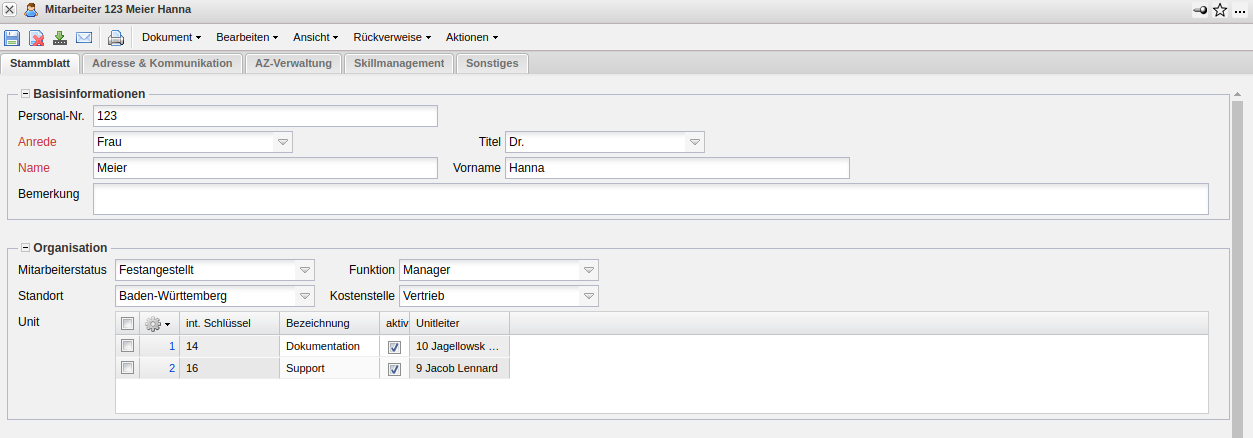This screenshot has width=1253, height=438.
Task: Click the green download arrow icon
Action: click(x=60, y=38)
